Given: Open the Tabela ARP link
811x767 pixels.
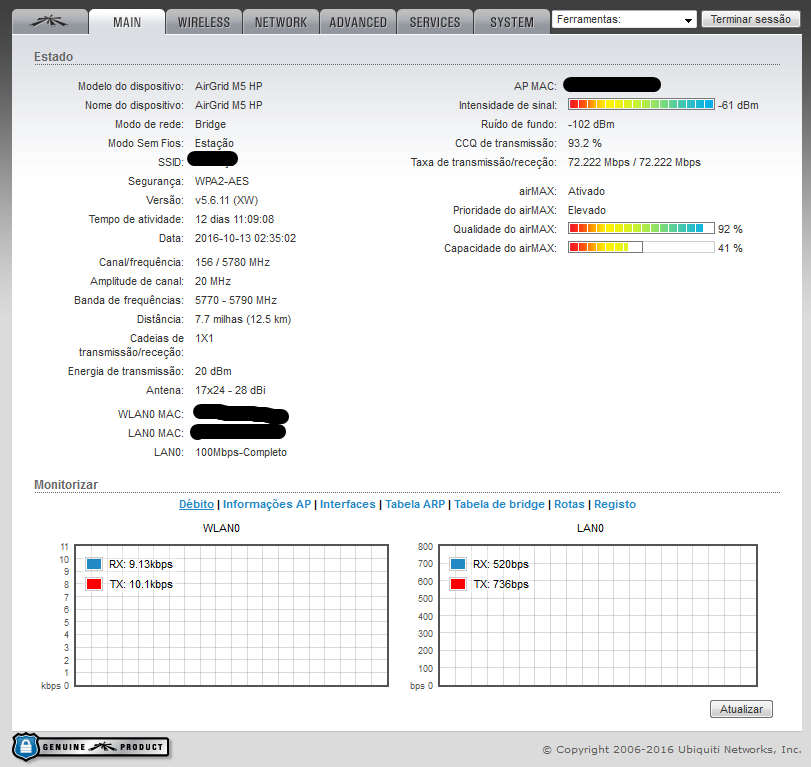Looking at the screenshot, I should [415, 504].
